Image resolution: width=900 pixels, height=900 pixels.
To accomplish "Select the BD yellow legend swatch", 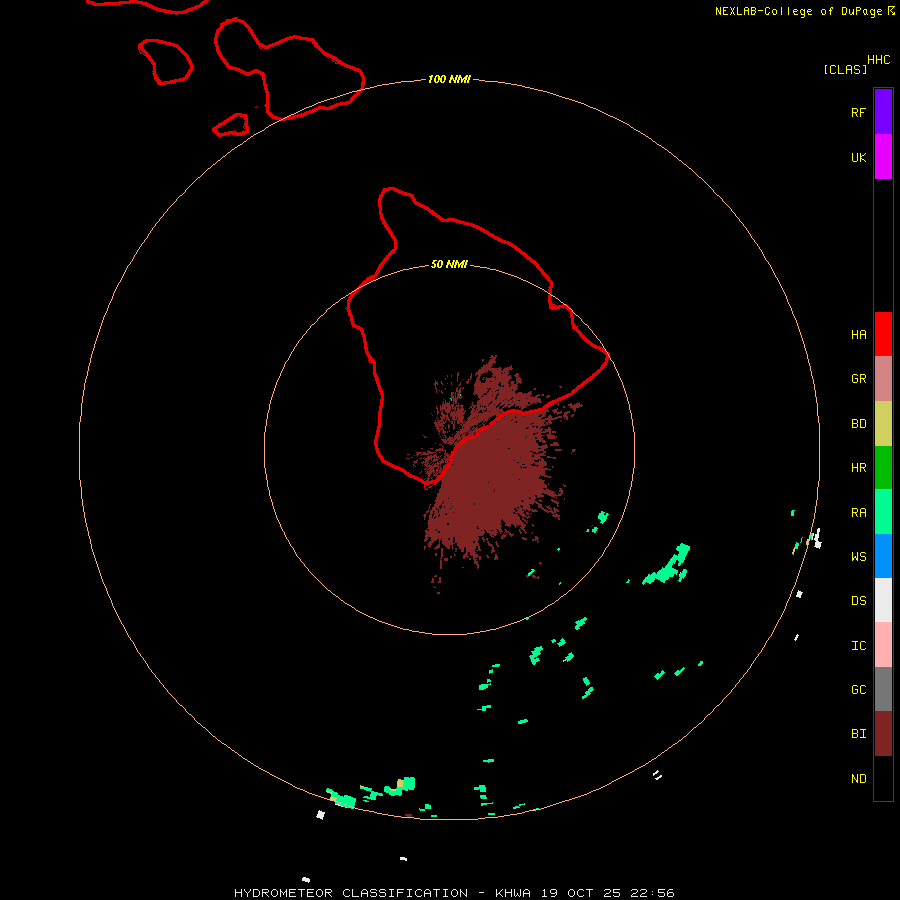I will click(883, 424).
